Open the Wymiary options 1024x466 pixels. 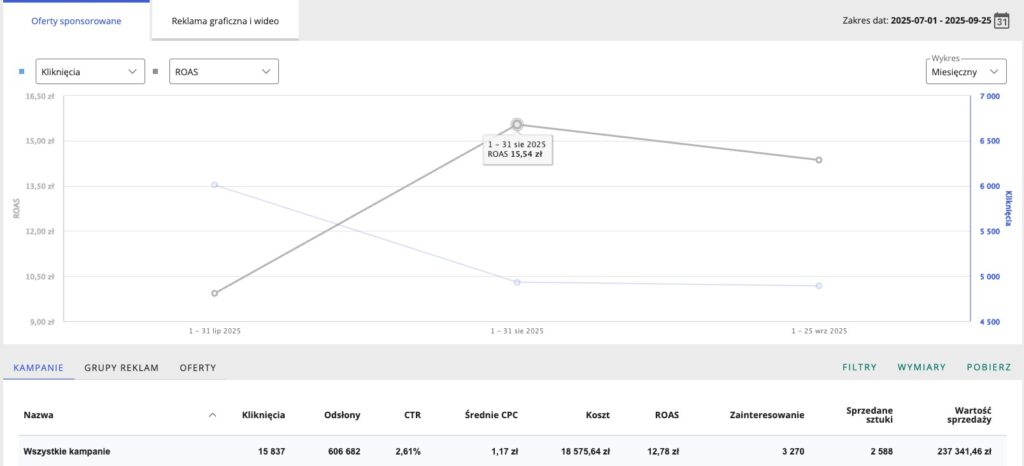point(921,368)
